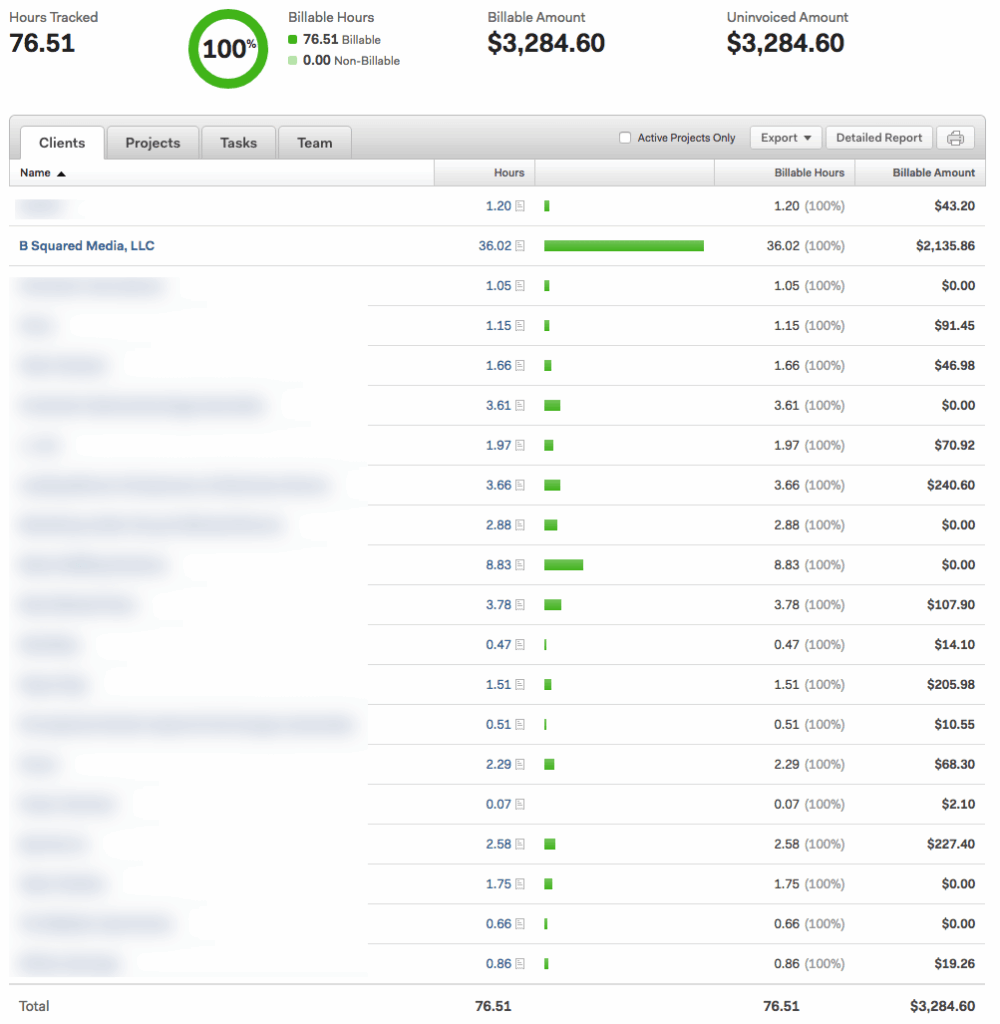Click the 100% billable hours ring
This screenshot has height=1024, width=1000.
click(228, 48)
